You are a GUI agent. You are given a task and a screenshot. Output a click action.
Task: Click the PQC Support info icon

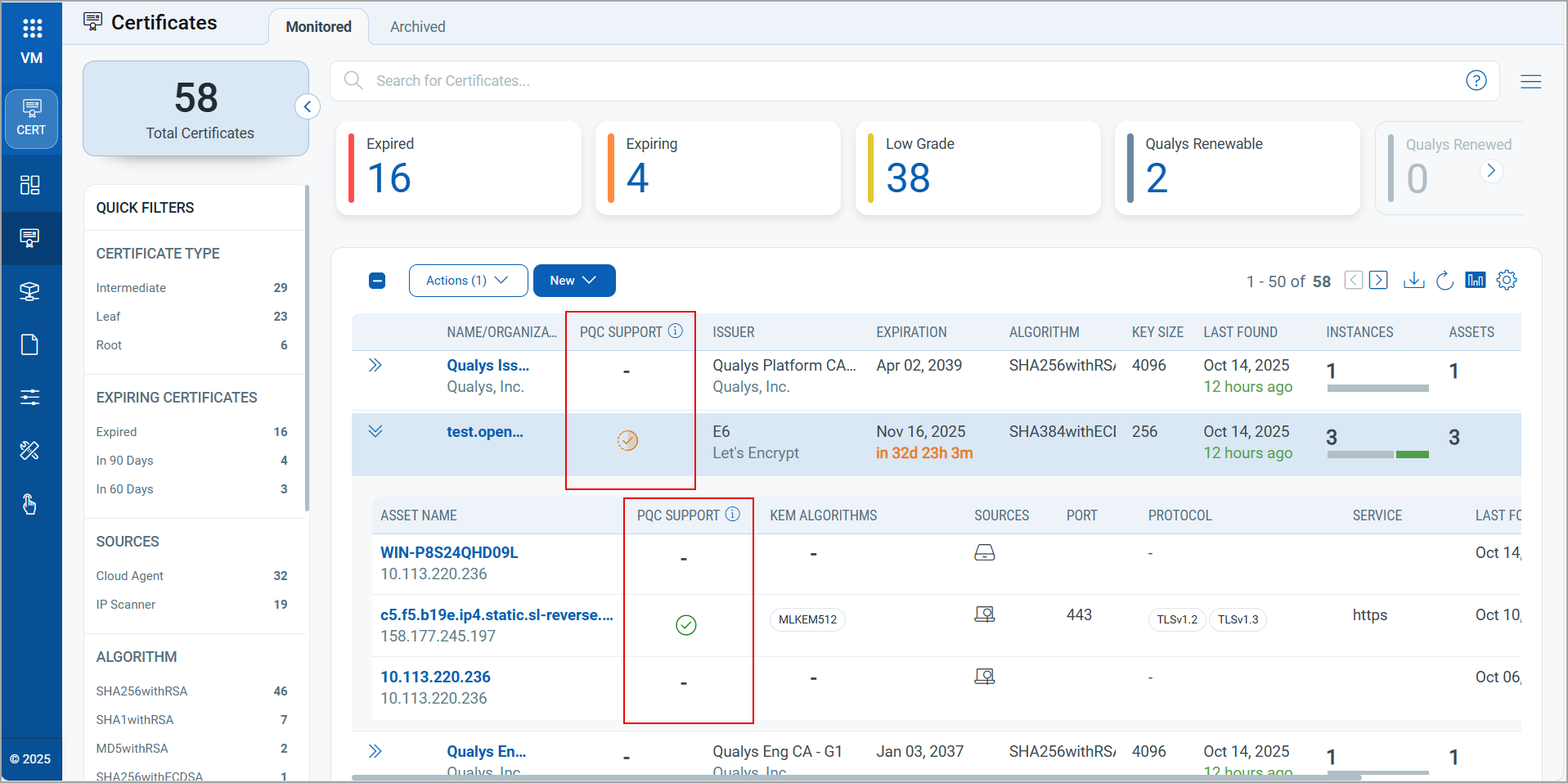(676, 331)
